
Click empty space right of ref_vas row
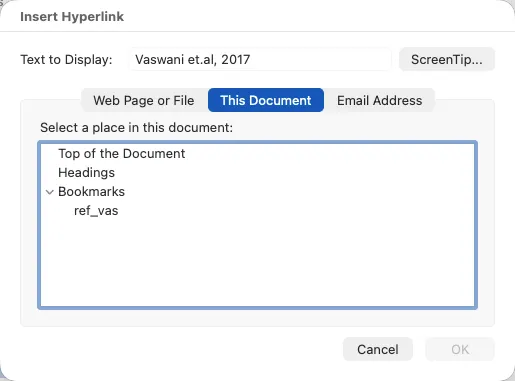click(x=296, y=211)
